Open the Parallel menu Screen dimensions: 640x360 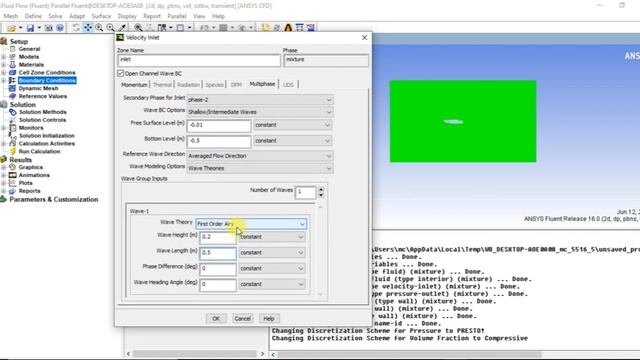point(177,16)
